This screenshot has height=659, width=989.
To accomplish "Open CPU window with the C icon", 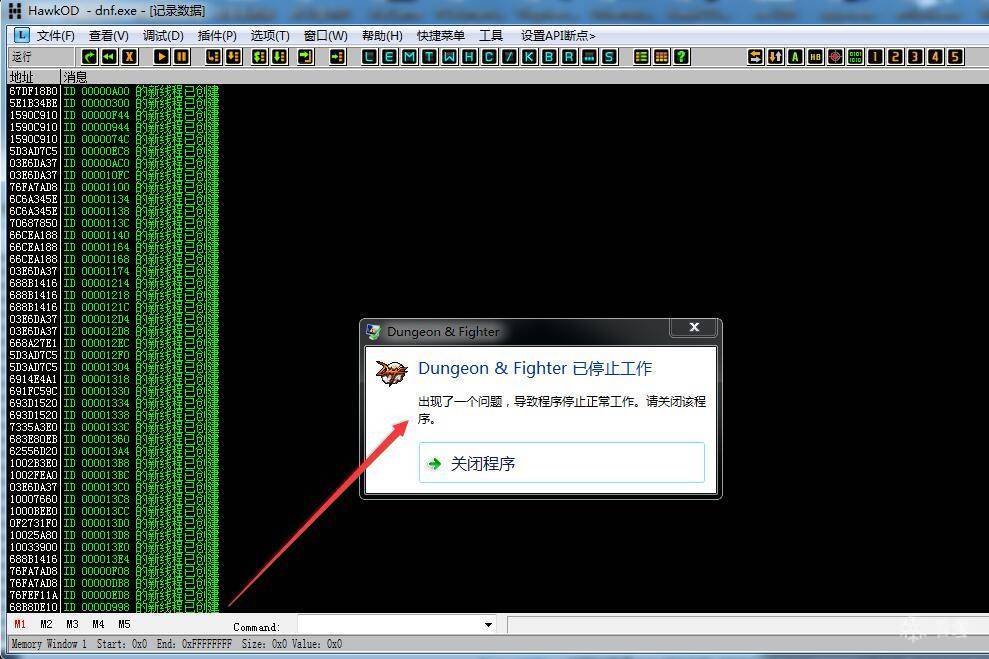I will (489, 57).
